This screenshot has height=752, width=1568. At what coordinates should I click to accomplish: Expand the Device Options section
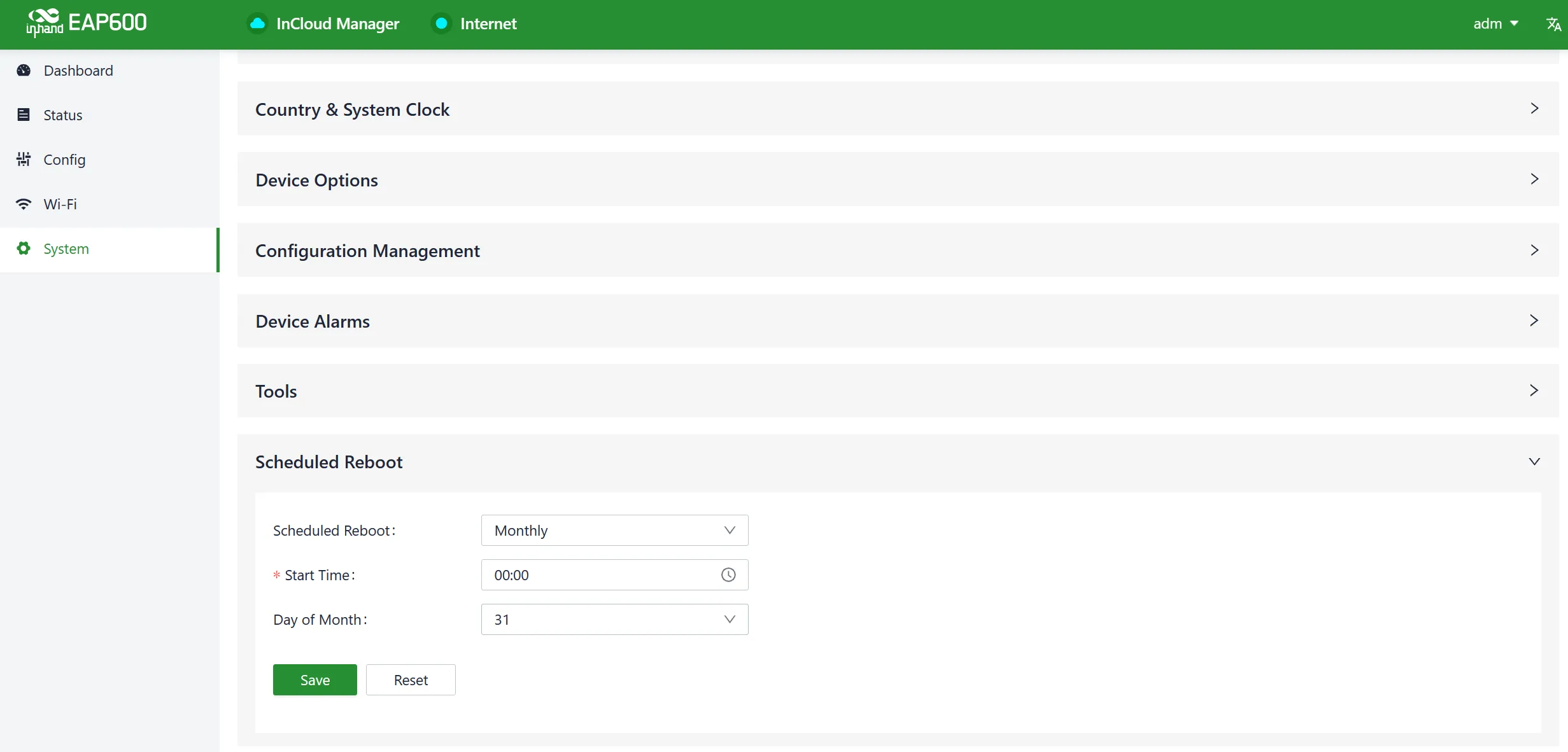[x=898, y=179]
